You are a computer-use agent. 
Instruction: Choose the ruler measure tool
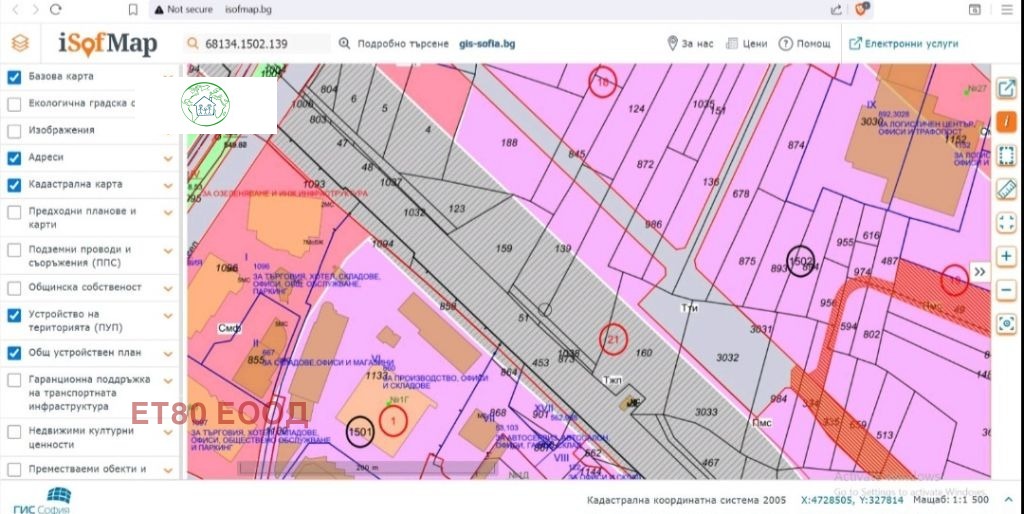click(x=1006, y=189)
